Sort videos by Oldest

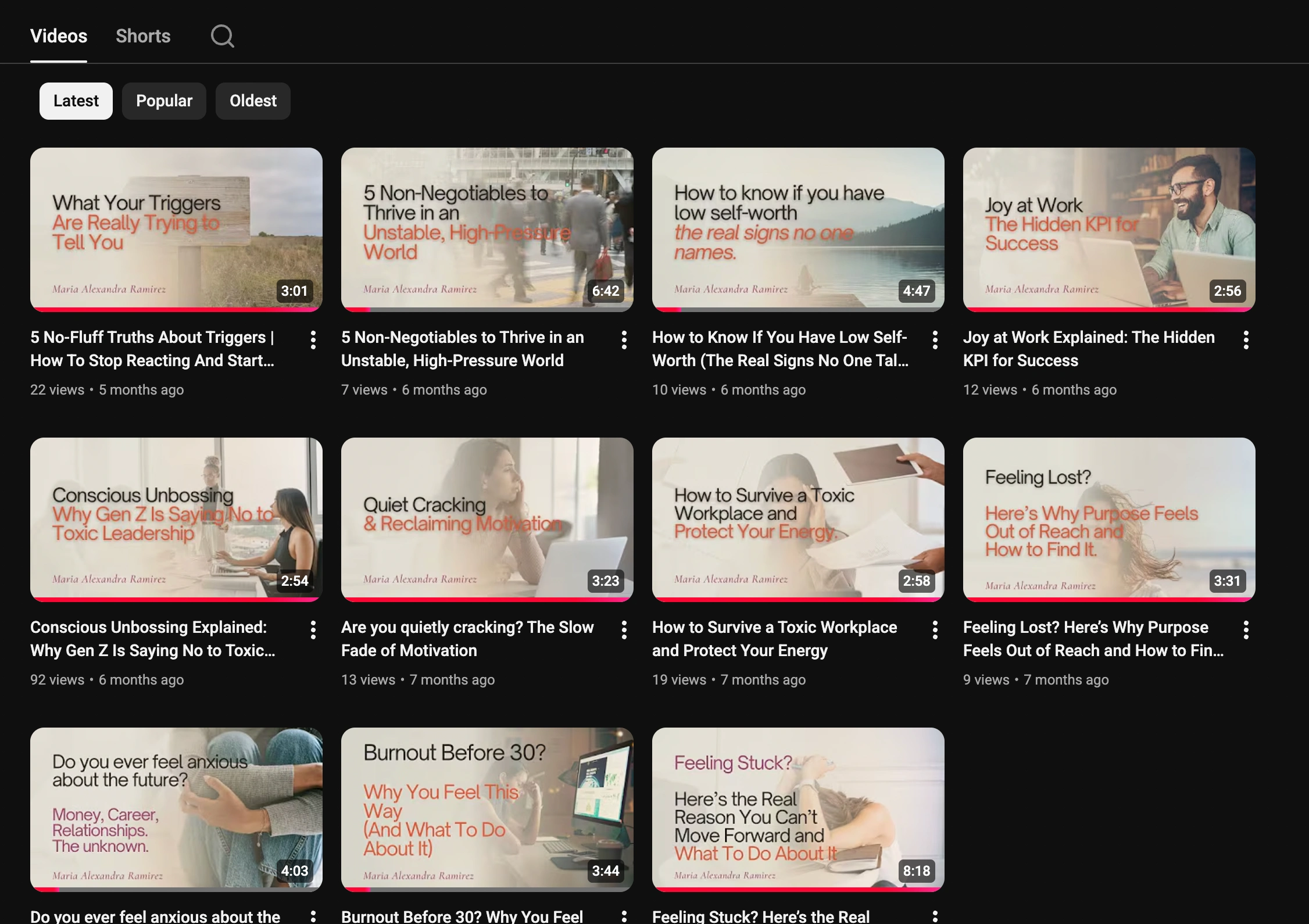tap(253, 101)
